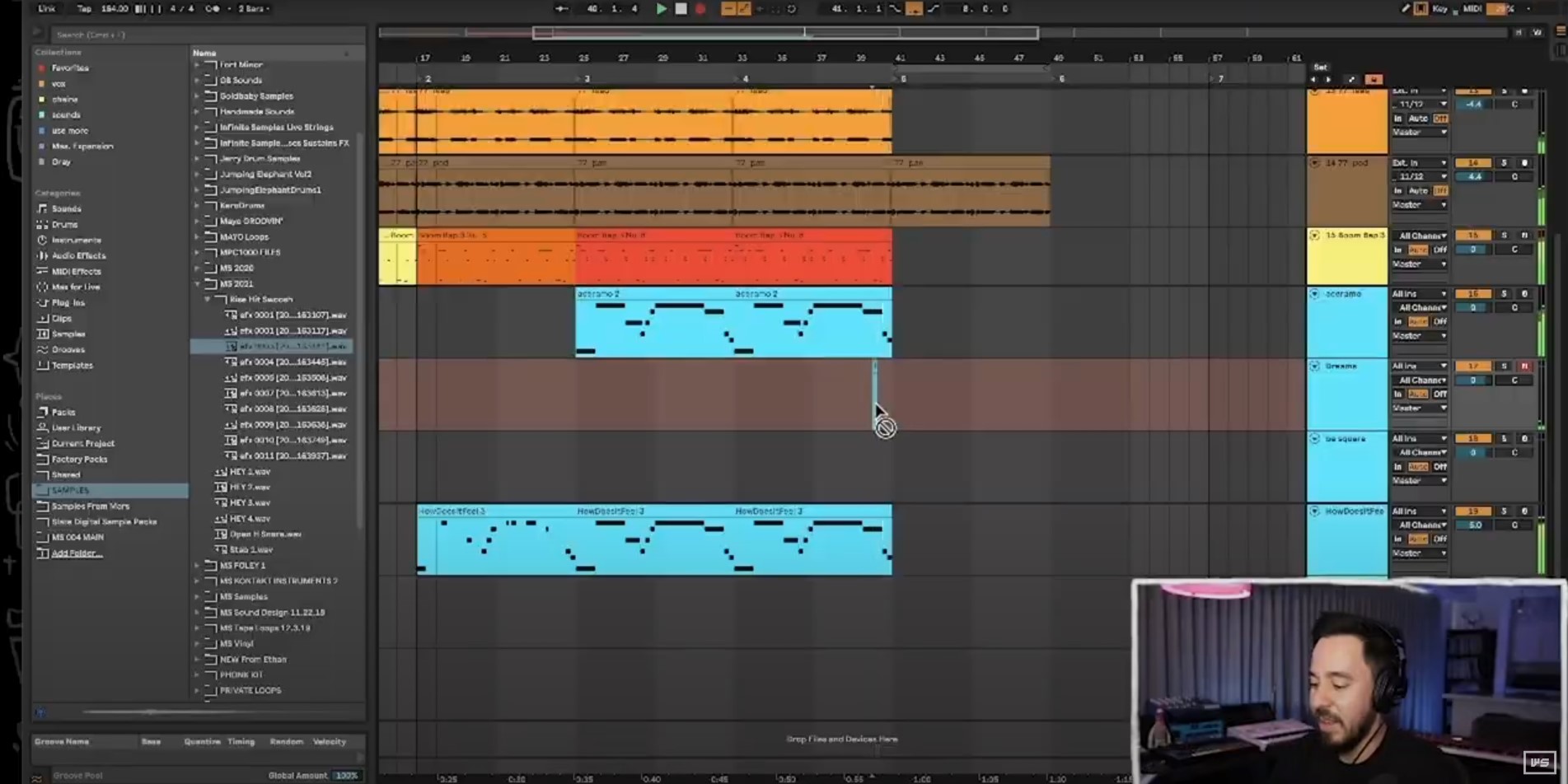Enable MIDI Arrangement Overdub button
Viewport: 1568px width, 784px height.
(x=728, y=9)
